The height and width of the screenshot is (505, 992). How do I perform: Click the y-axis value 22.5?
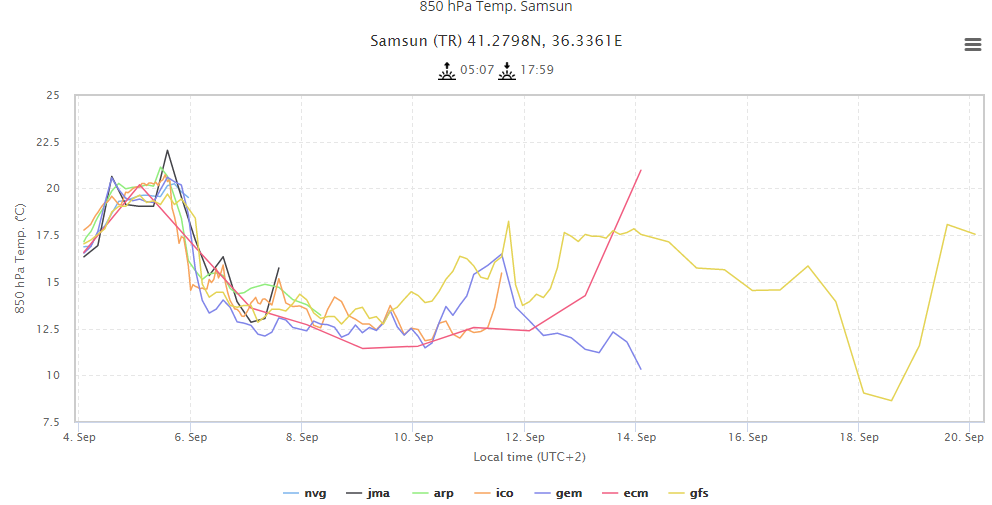pyautogui.click(x=48, y=142)
